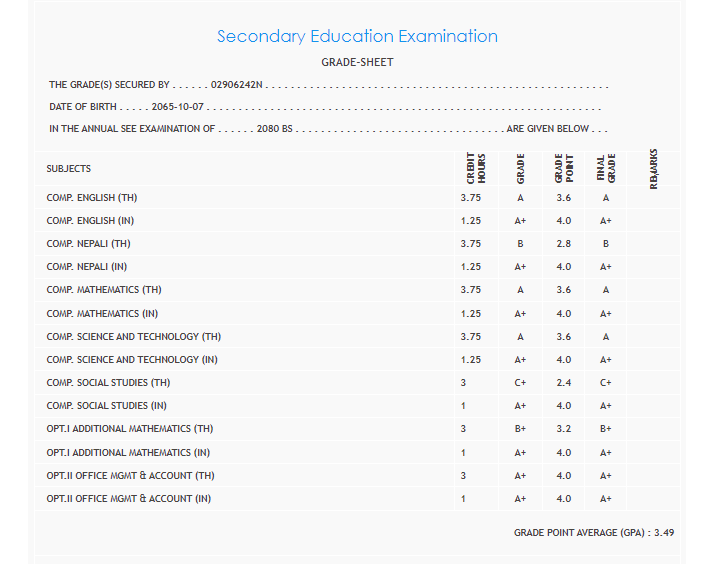This screenshot has height=564, width=709.
Task: Select the GRADE-SHEET heading
Action: (x=357, y=62)
